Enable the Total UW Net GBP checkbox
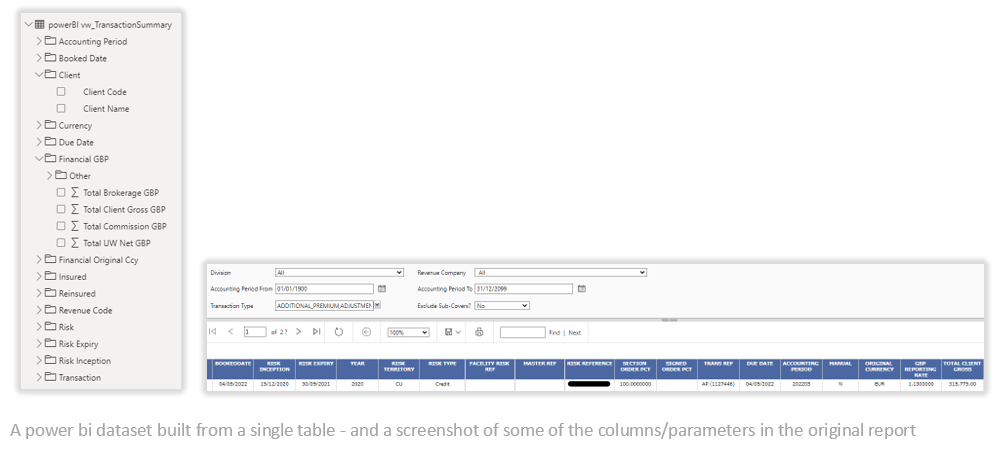This screenshot has height=456, width=1002. coord(61,243)
